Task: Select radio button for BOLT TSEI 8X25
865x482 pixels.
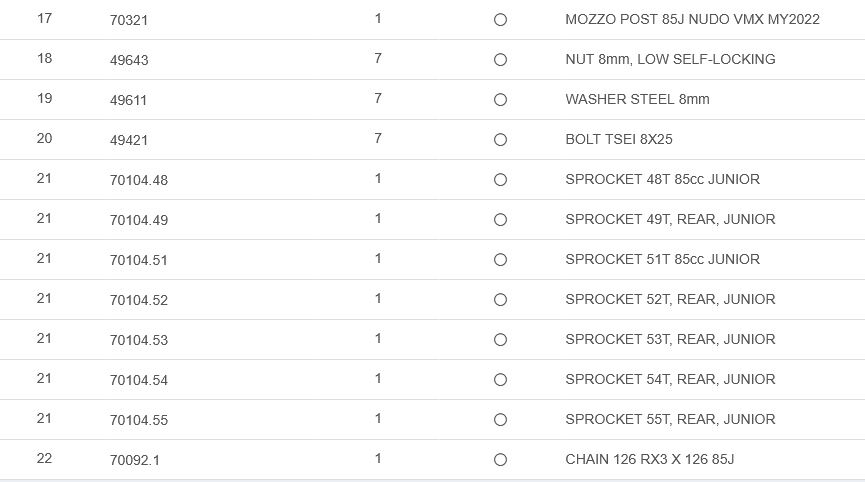Action: click(x=500, y=140)
